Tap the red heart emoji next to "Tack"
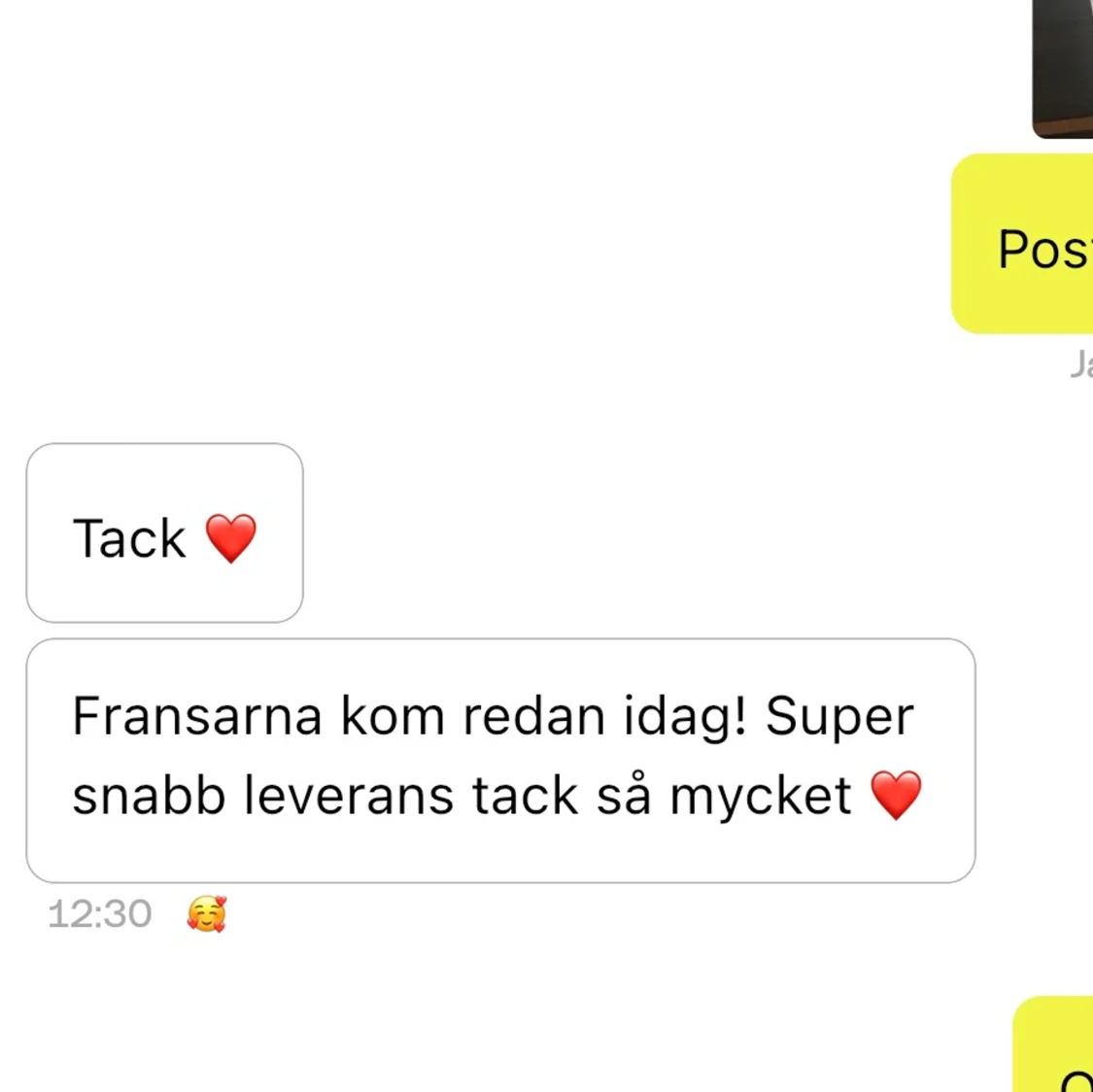The height and width of the screenshot is (1092, 1093). click(x=230, y=538)
